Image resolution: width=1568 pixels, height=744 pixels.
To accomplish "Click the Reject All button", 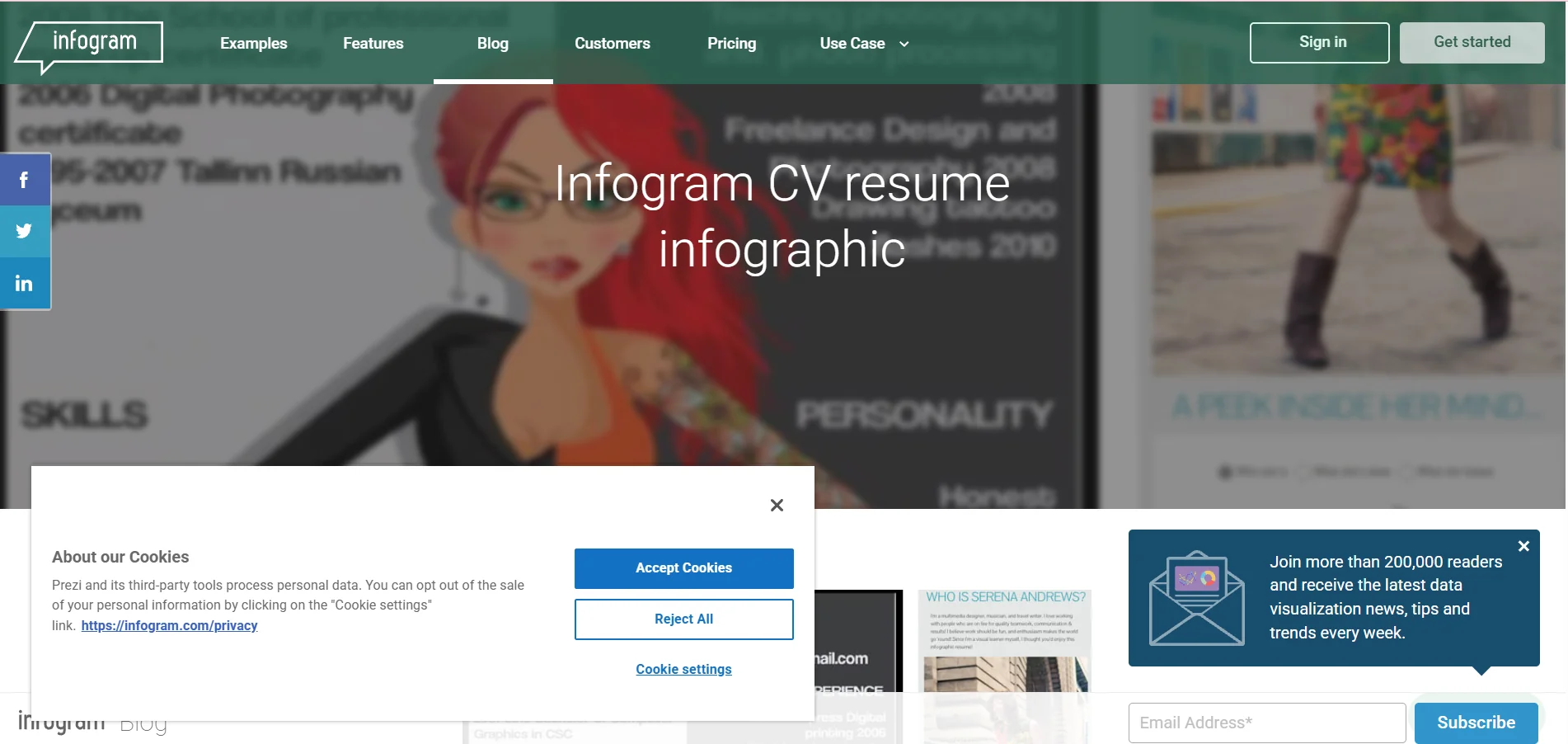I will pyautogui.click(x=683, y=619).
